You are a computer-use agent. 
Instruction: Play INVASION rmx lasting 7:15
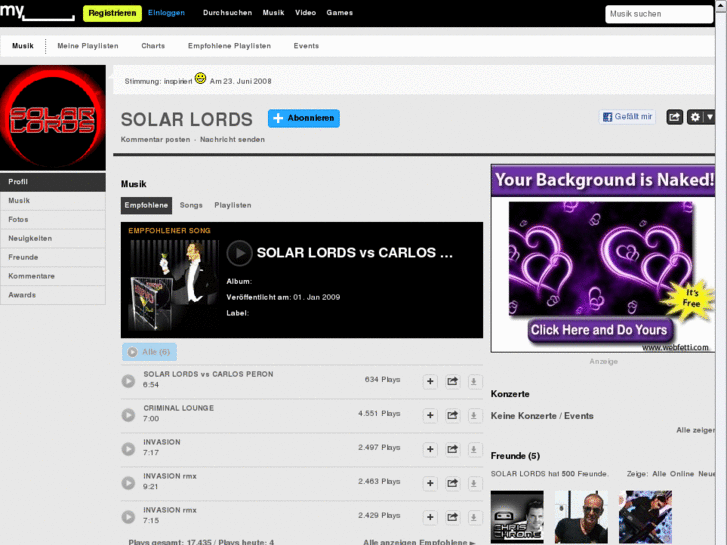pyautogui.click(x=128, y=517)
